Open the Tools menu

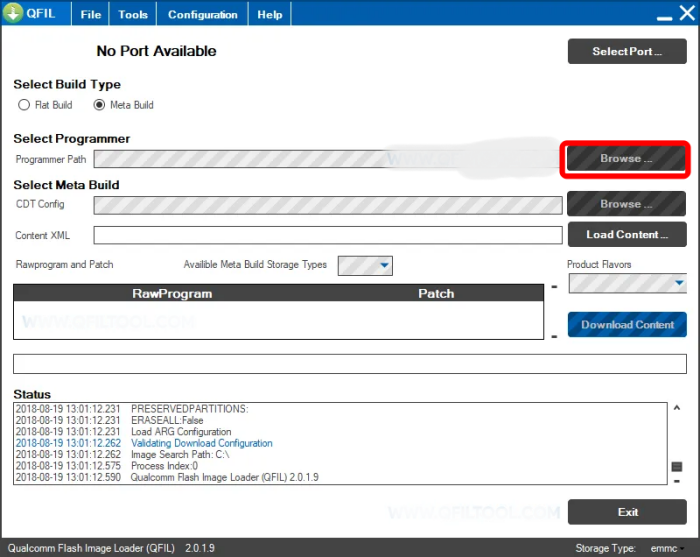[133, 14]
